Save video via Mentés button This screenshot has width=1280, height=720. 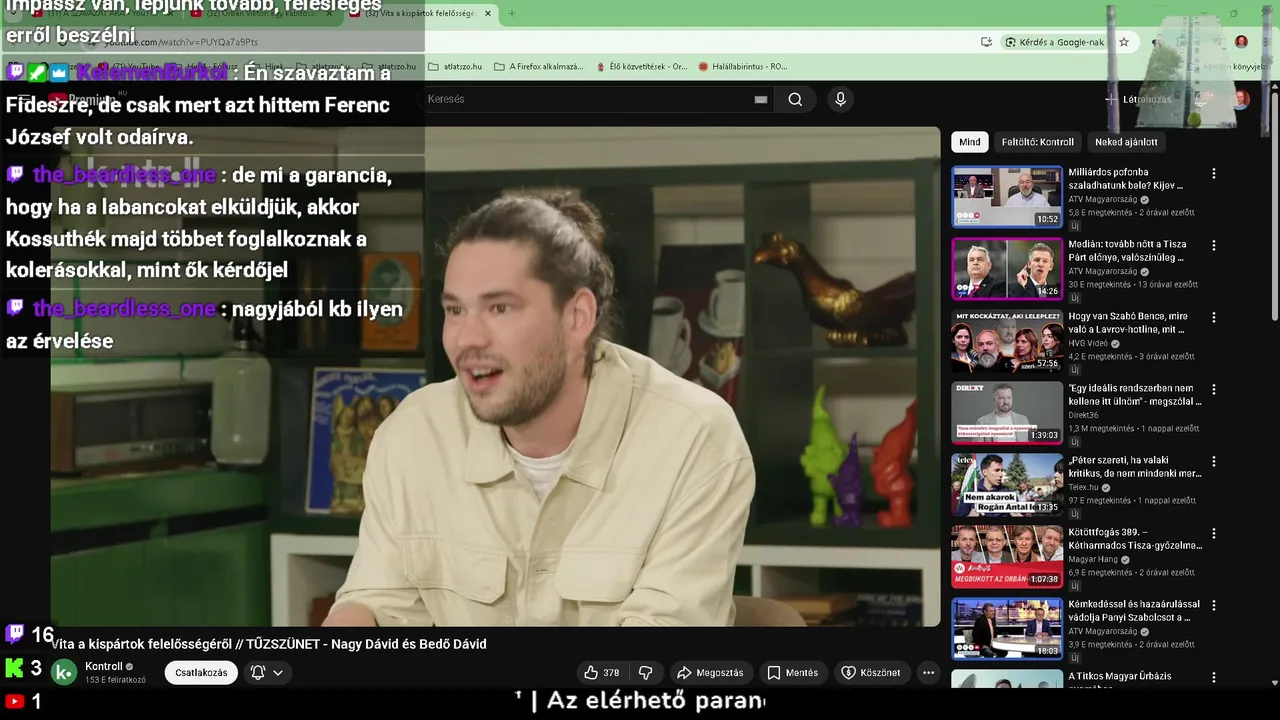[792, 673]
